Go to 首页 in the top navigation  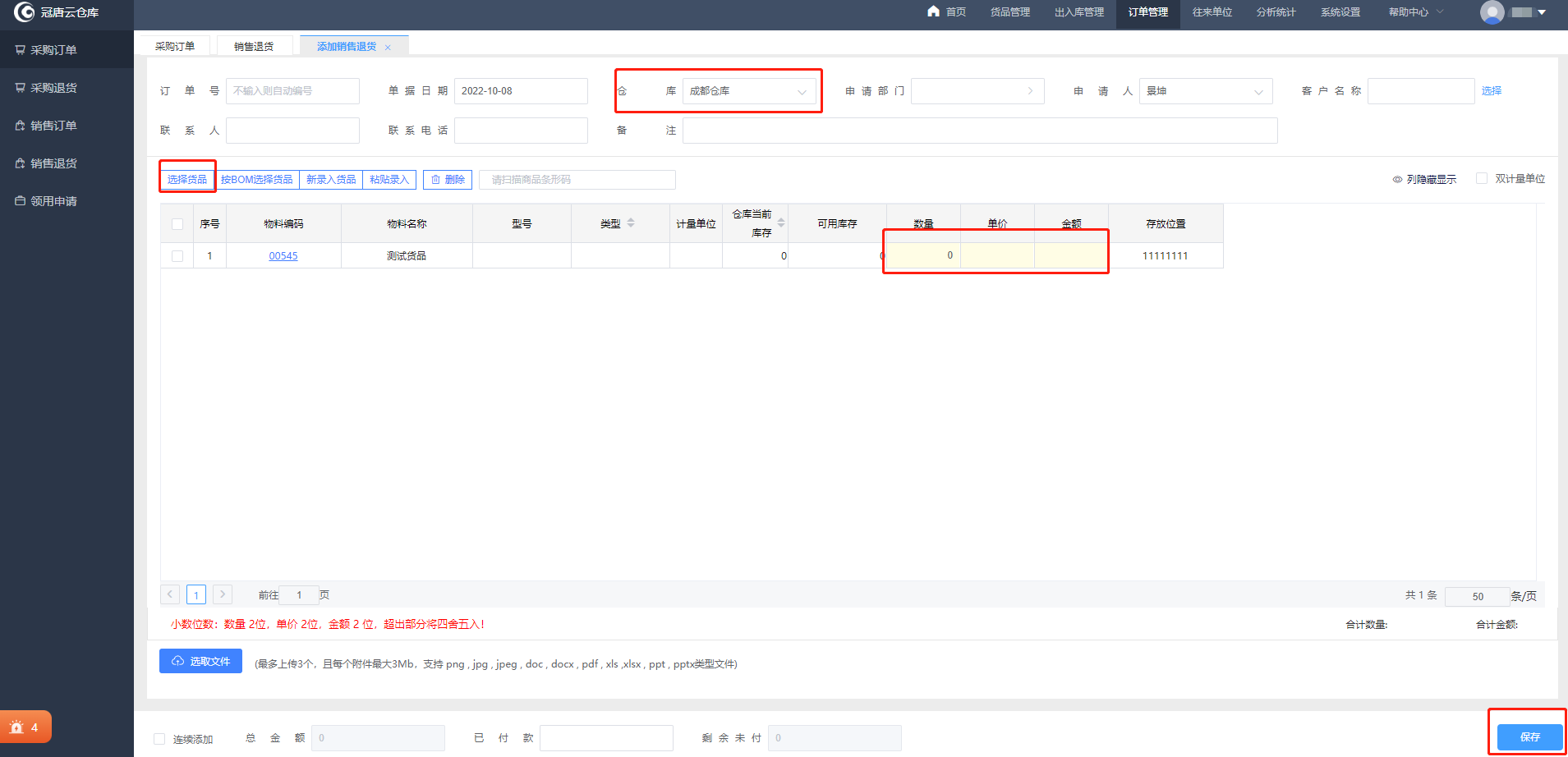946,12
